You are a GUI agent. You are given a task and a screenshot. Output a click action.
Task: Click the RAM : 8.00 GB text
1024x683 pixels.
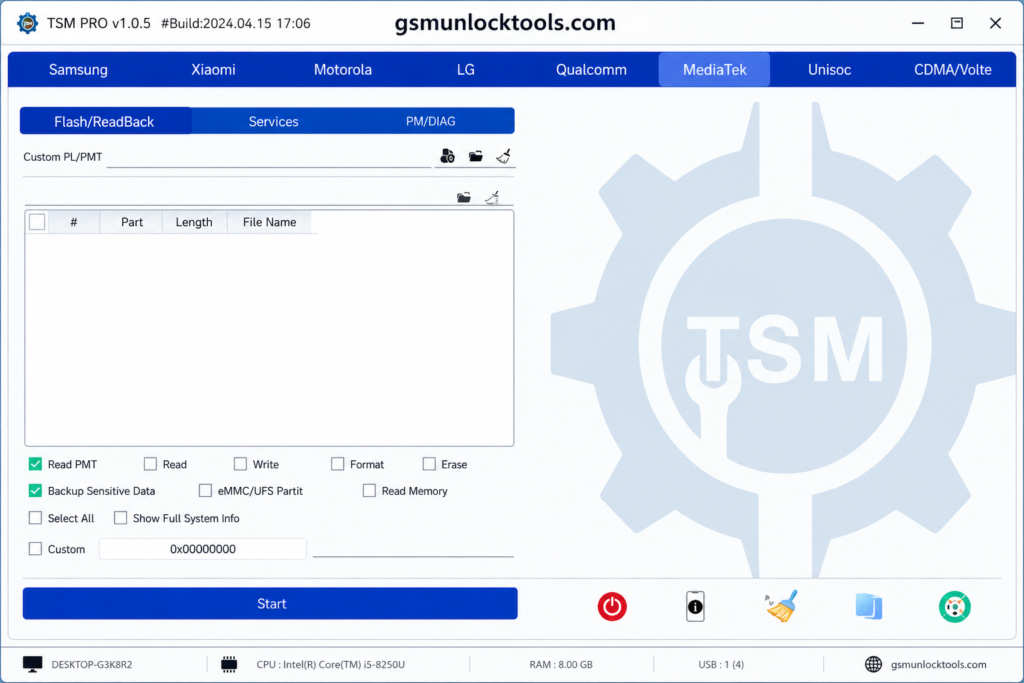coord(561,665)
